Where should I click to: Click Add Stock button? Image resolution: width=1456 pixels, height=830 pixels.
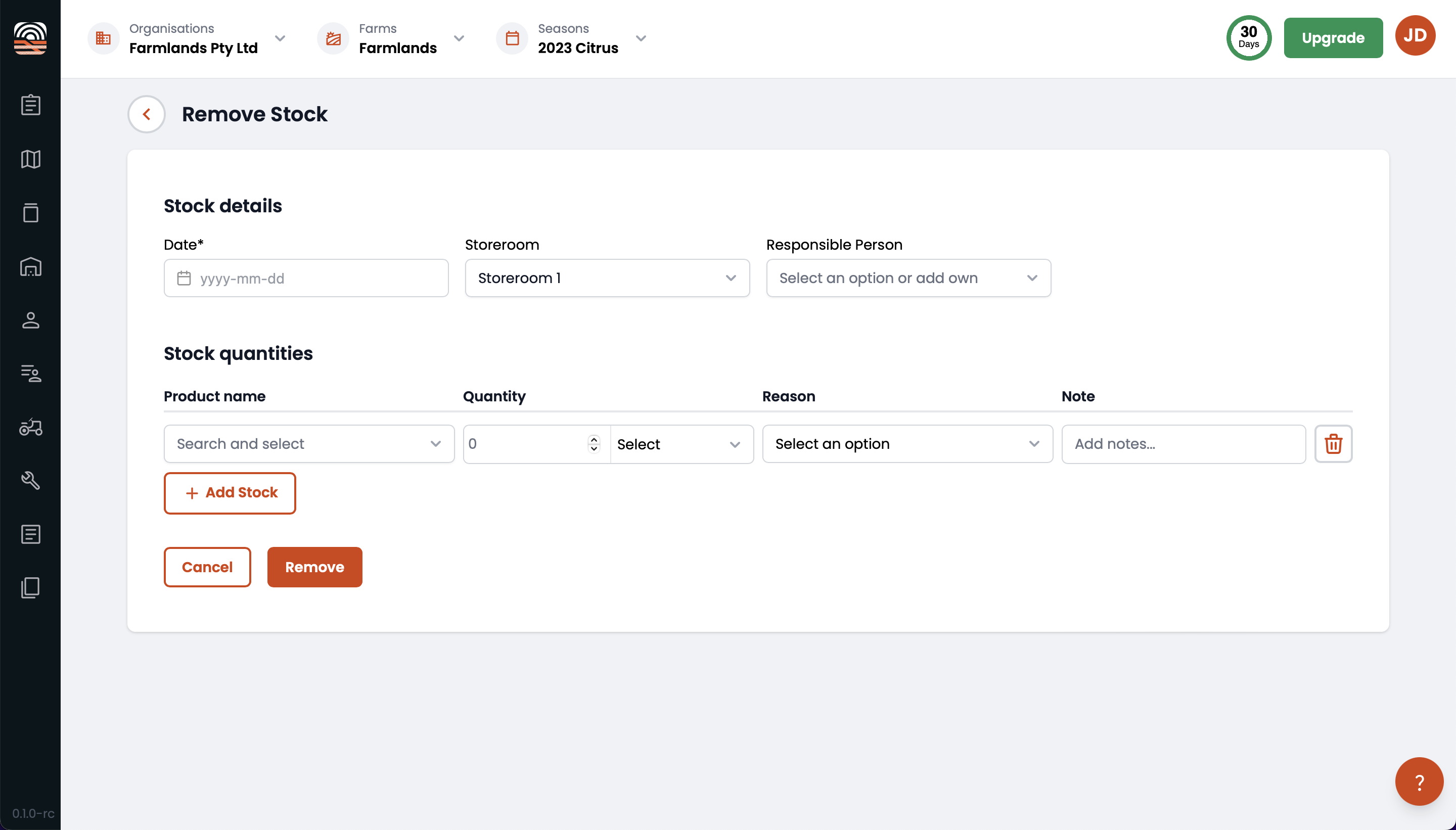point(230,493)
